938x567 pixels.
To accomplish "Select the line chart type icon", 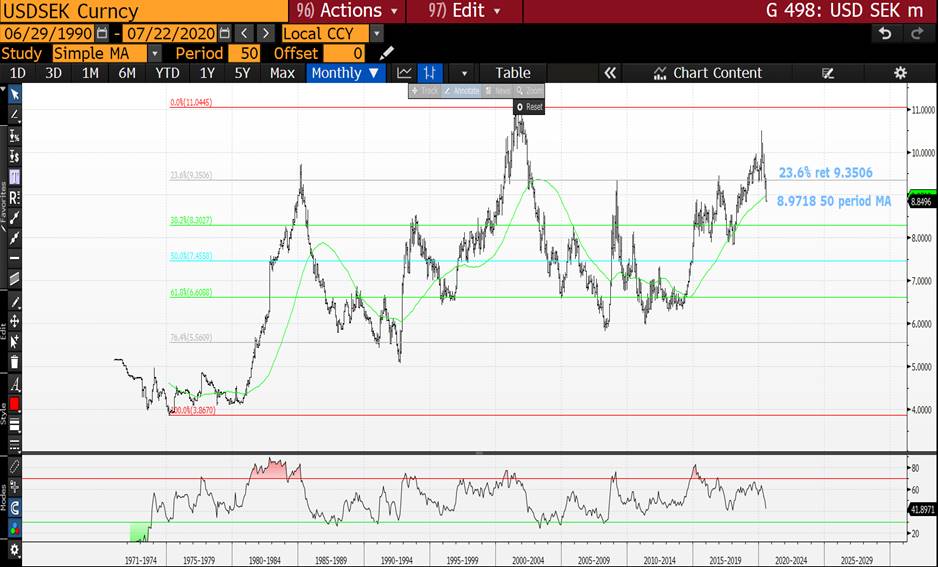I will tap(404, 73).
